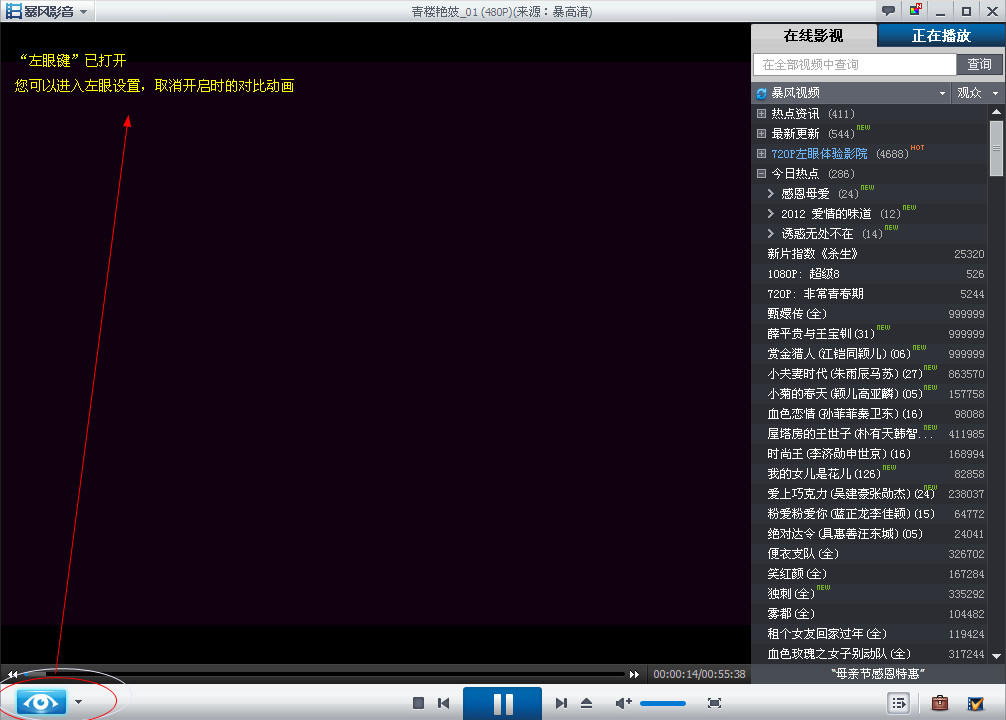The image size is (1006, 720).
Task: Select 甄嬛传(全) in the list
Action: [x=870, y=314]
